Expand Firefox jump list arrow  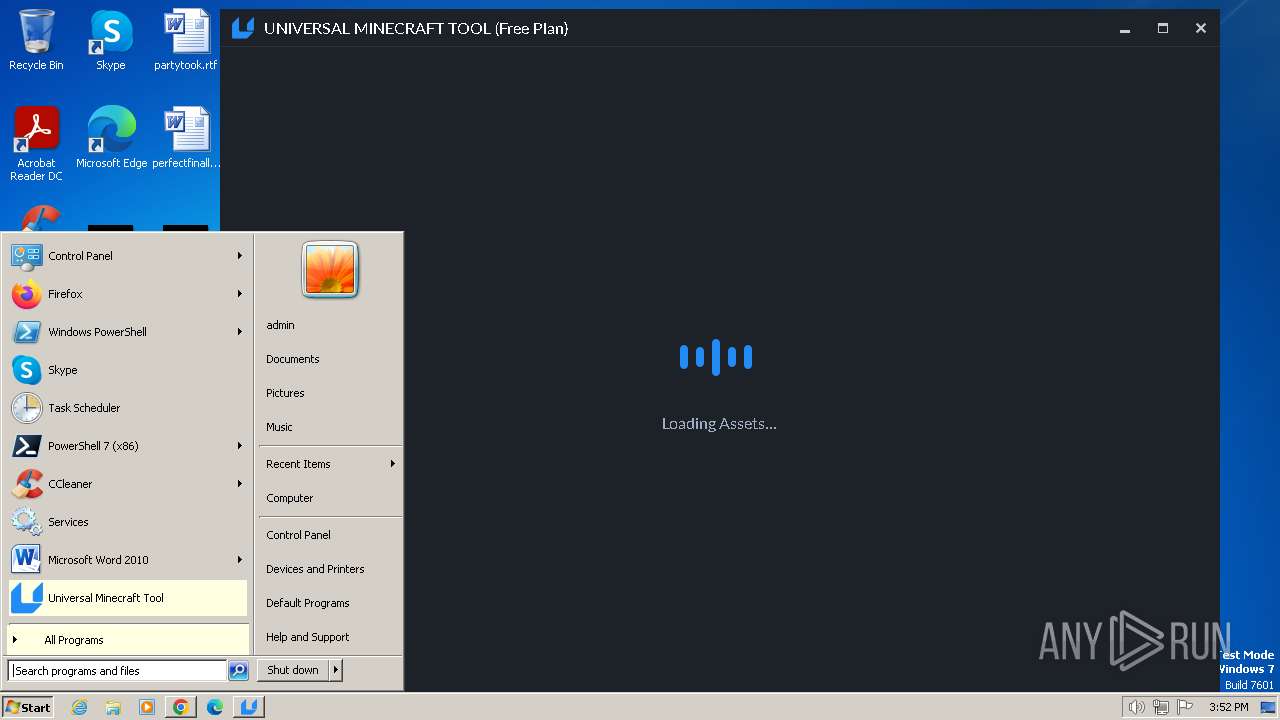(x=240, y=294)
